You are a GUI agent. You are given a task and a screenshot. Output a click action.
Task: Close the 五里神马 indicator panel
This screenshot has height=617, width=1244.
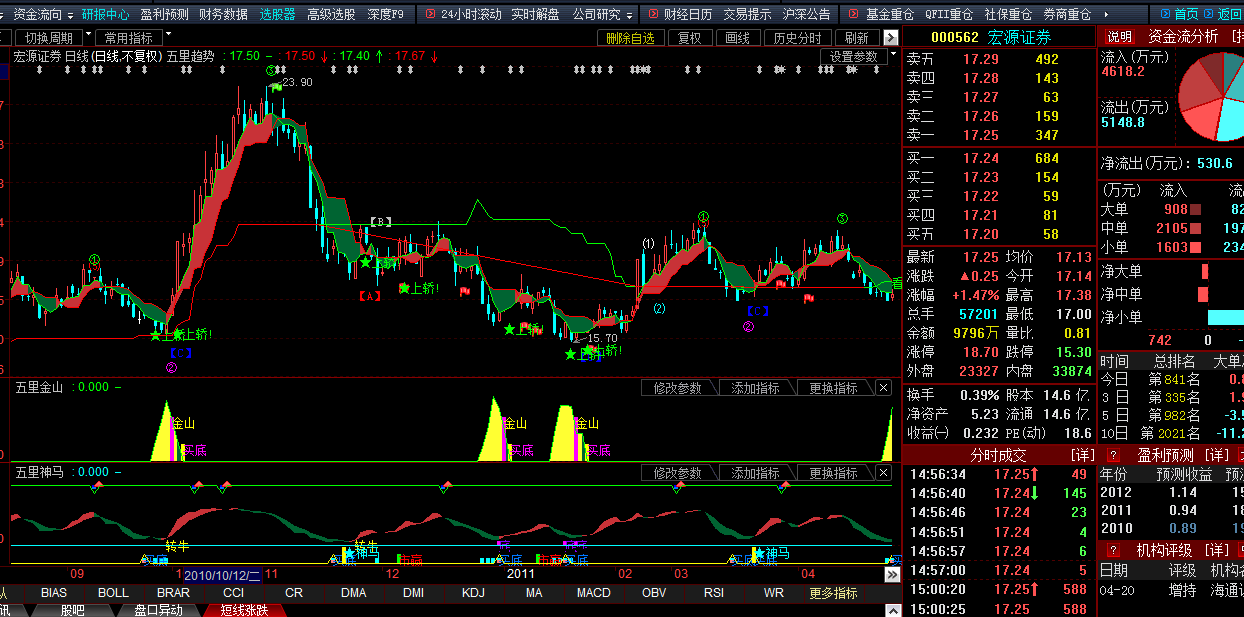(884, 473)
